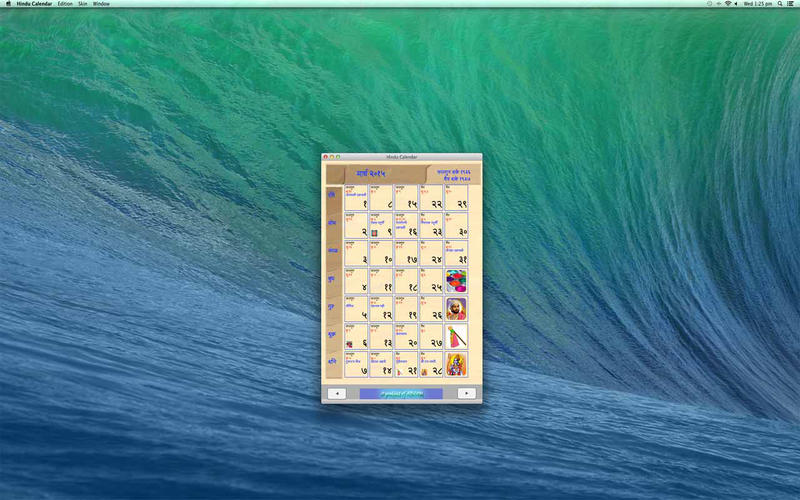Select date 25 (२५) cell
Viewport: 800px width, 500px height.
pyautogui.click(x=431, y=281)
